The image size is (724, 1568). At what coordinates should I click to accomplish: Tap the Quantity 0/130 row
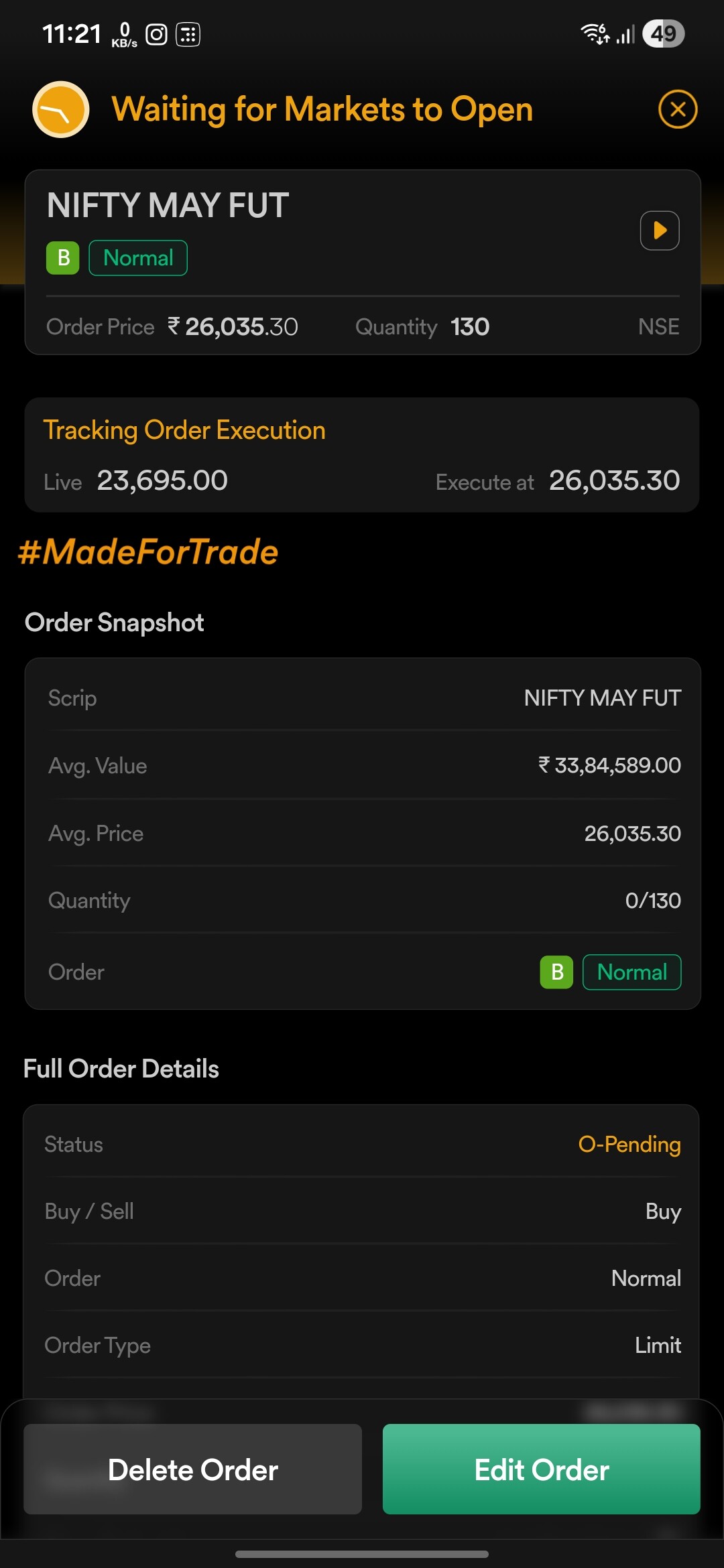364,900
